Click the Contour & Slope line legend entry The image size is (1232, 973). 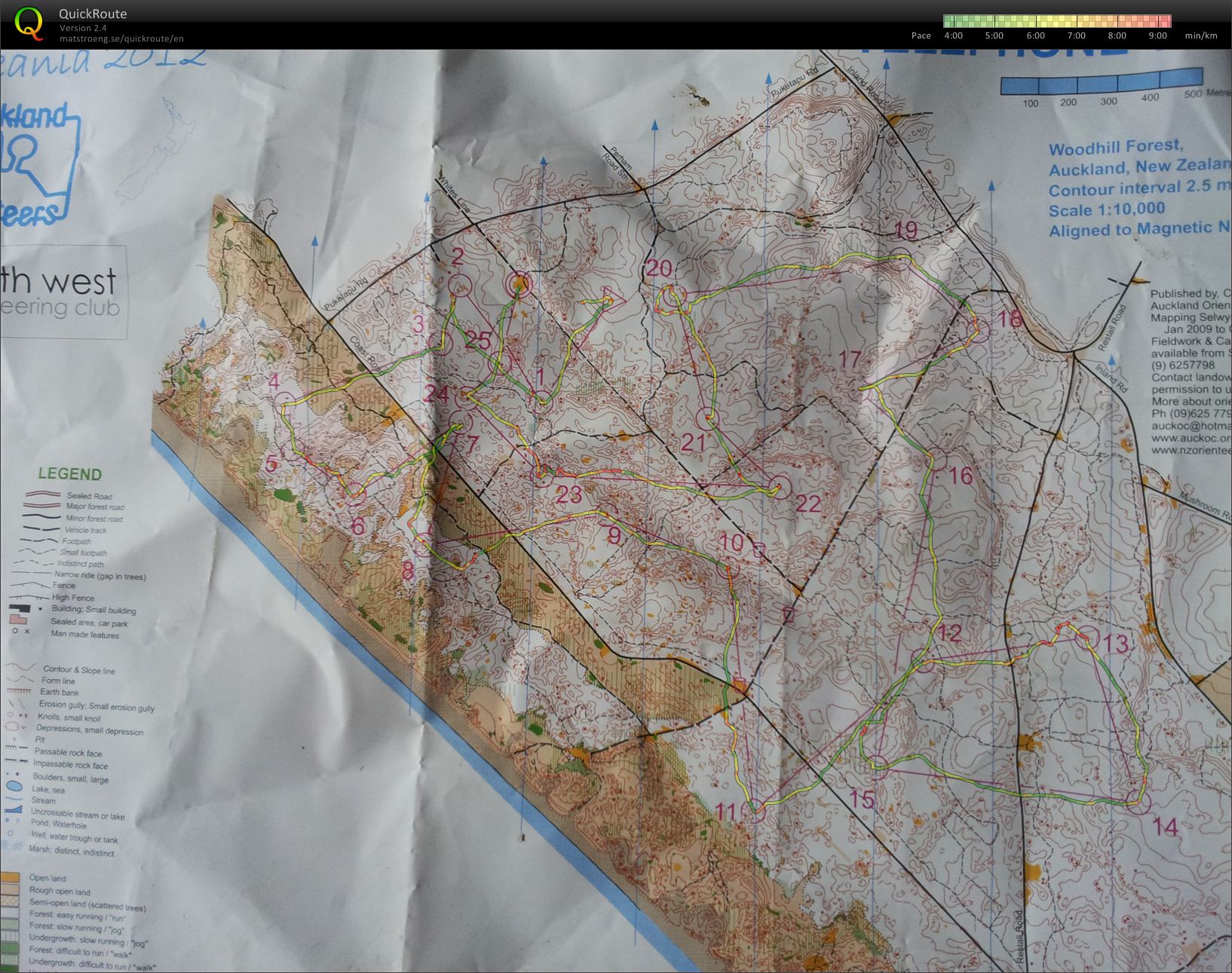[x=79, y=669]
